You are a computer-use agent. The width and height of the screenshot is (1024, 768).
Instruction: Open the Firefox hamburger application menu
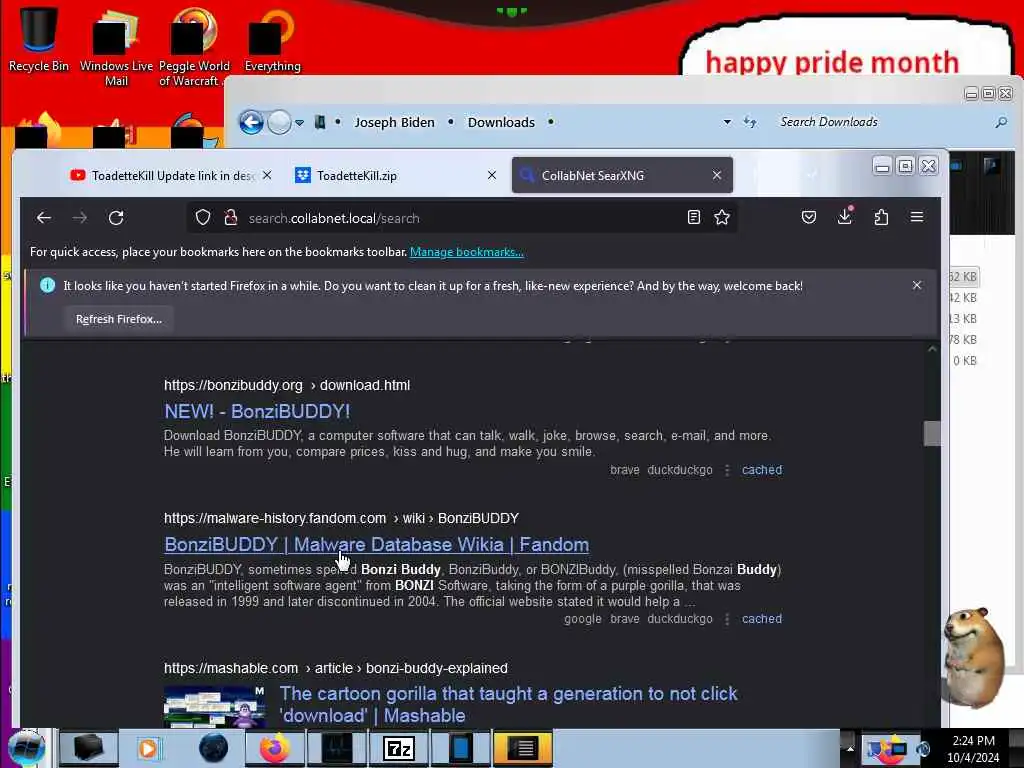[x=917, y=217]
